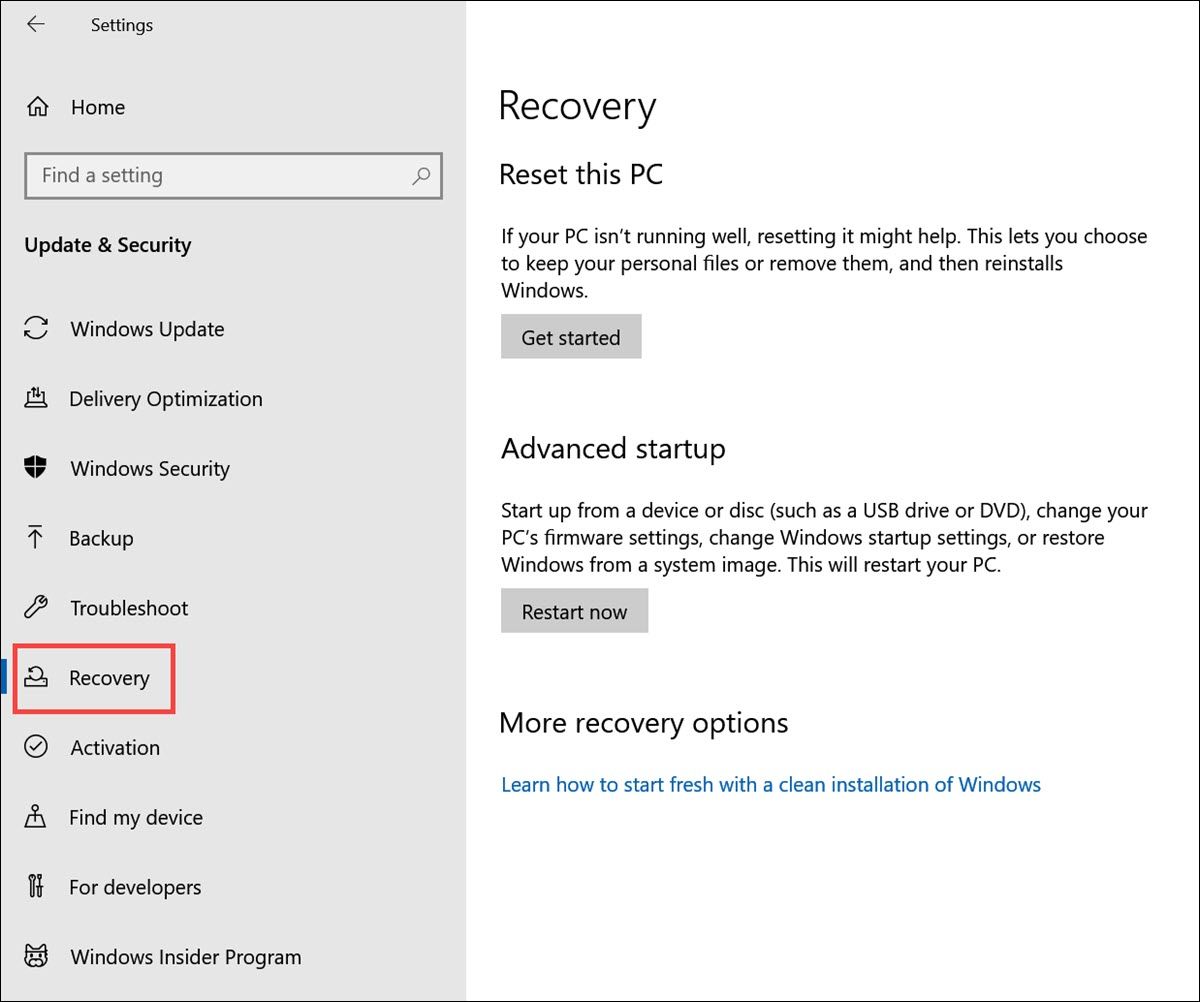The image size is (1200, 1002).
Task: Click the Home icon in the sidebar
Action: pos(37,107)
